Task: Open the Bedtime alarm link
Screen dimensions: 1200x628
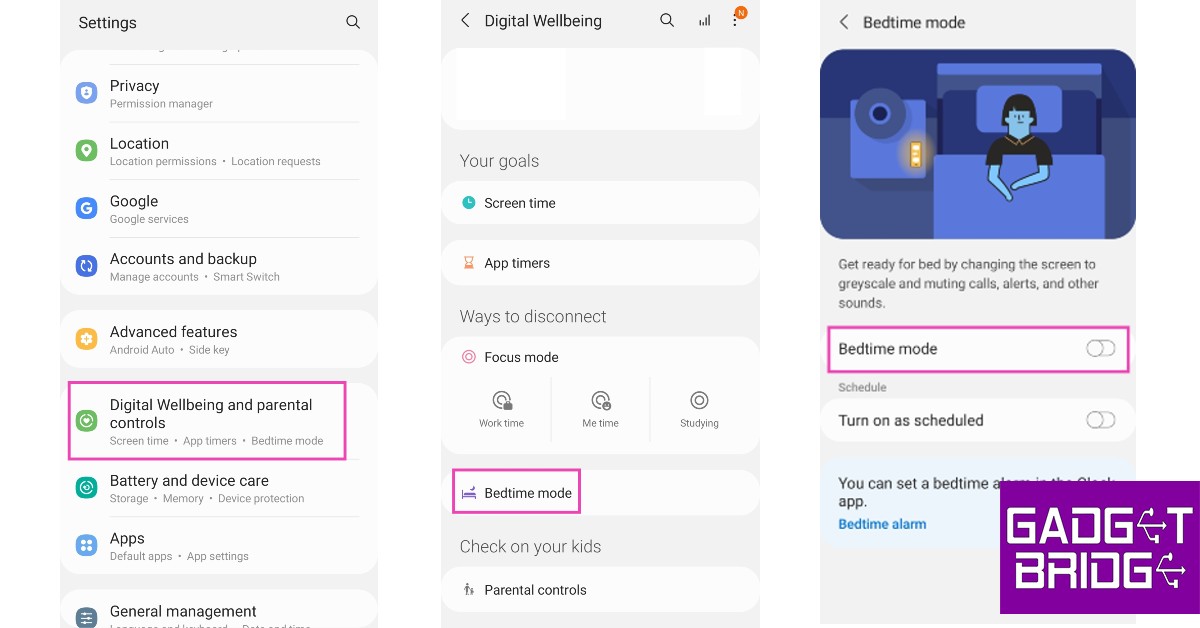Action: [x=882, y=523]
